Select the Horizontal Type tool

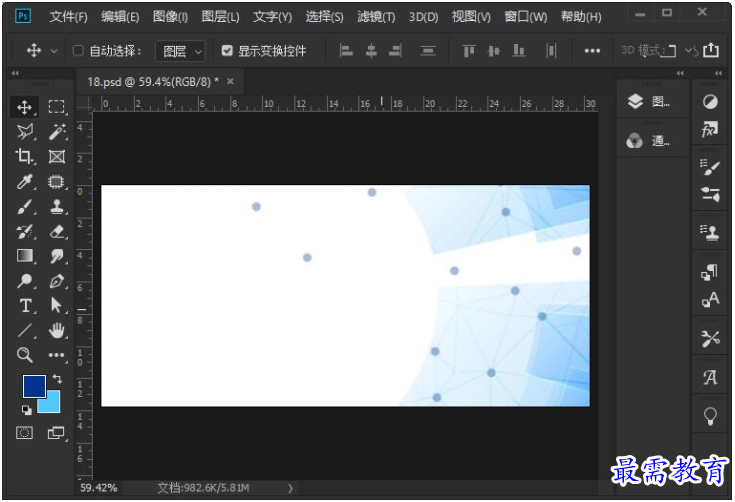[x=25, y=306]
